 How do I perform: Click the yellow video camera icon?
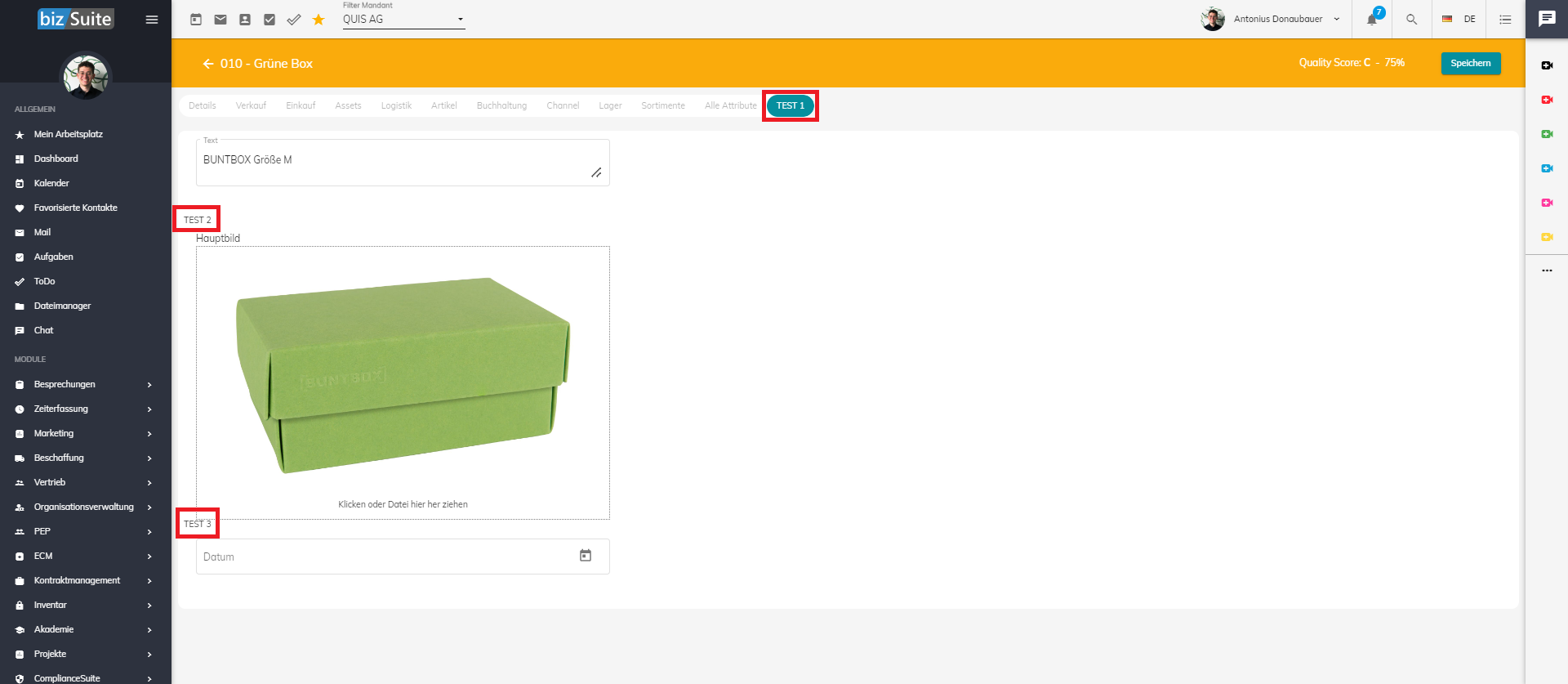click(1547, 237)
